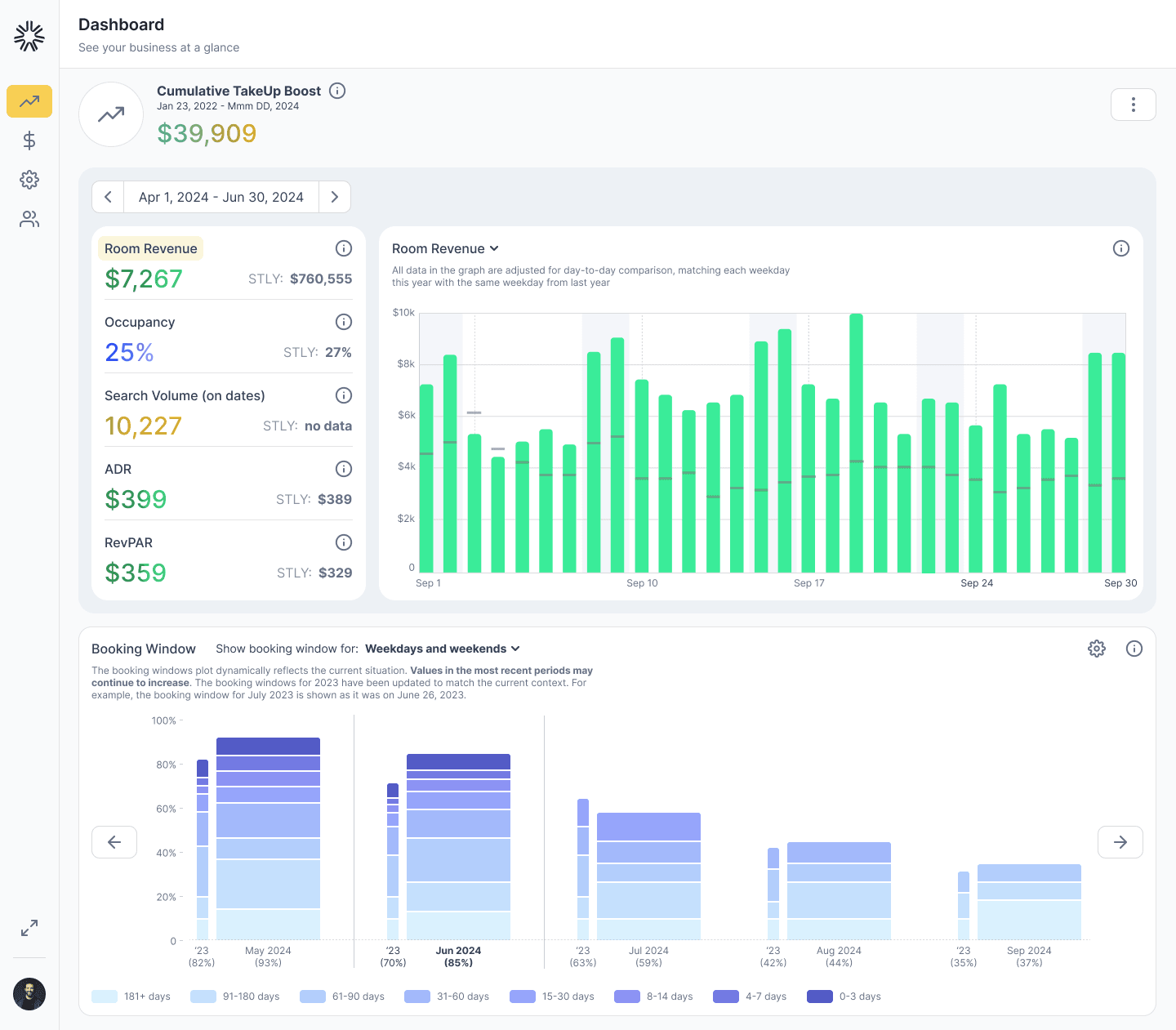Go to the previous date range
1176x1030 pixels.
[x=108, y=197]
